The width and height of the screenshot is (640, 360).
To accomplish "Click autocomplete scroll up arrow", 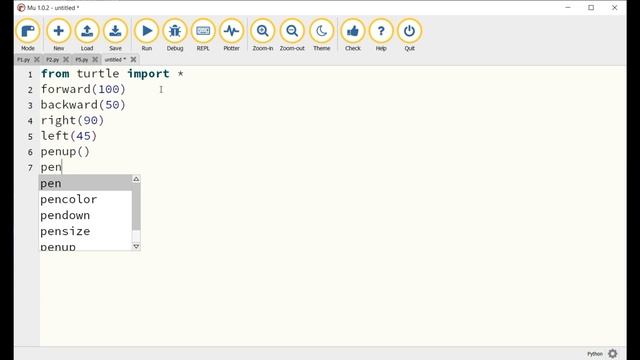I will coord(136,179).
